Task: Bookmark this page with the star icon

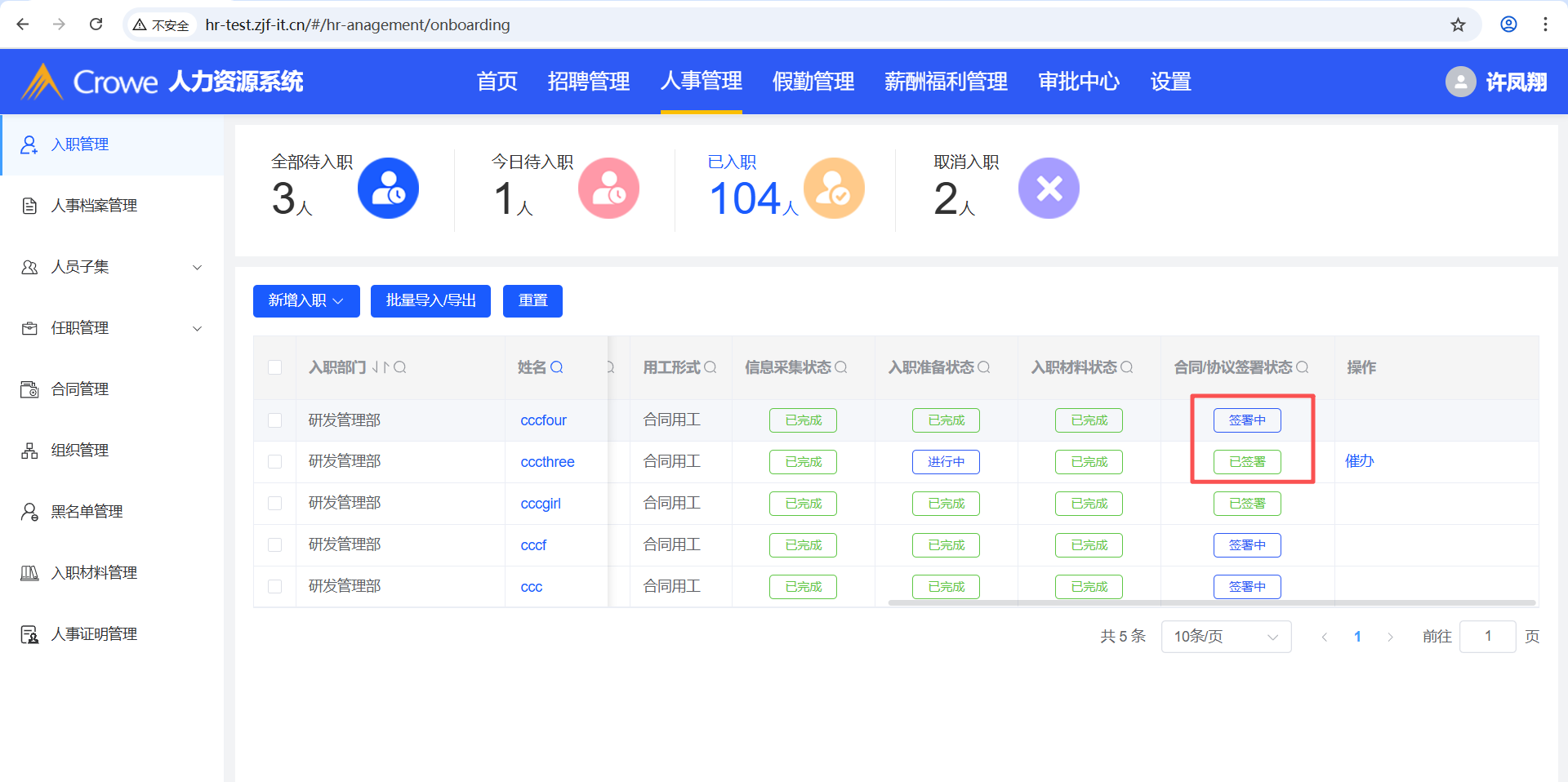Action: point(1458,24)
